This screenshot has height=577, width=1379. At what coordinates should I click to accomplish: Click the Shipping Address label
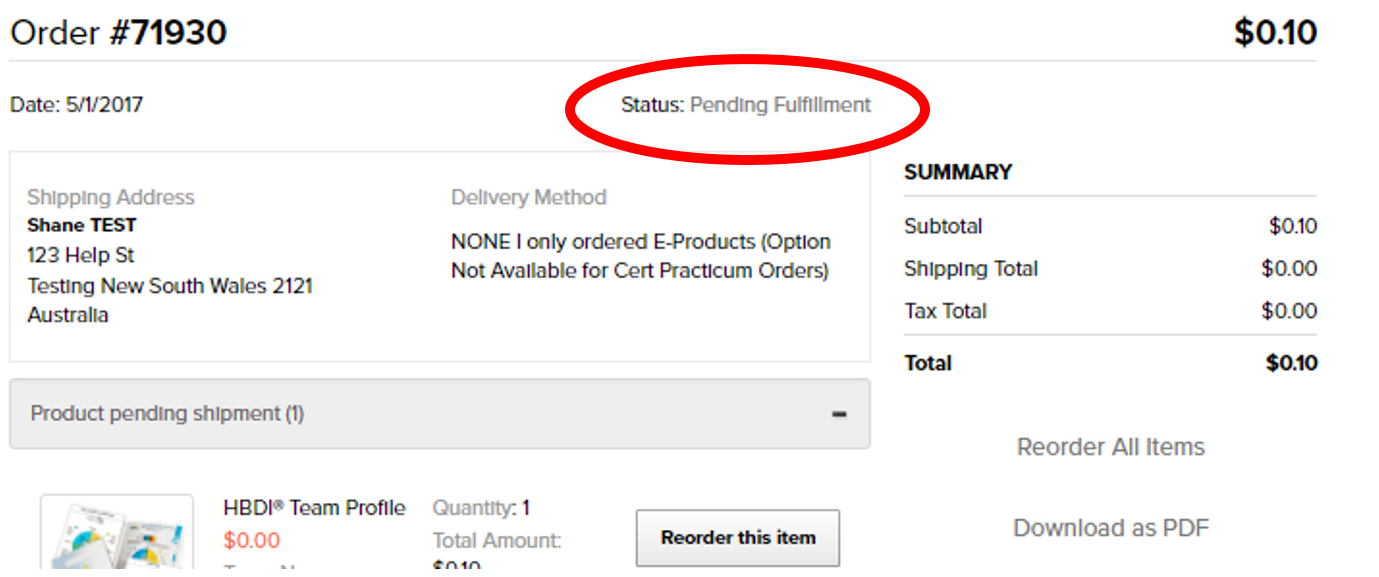click(x=110, y=197)
